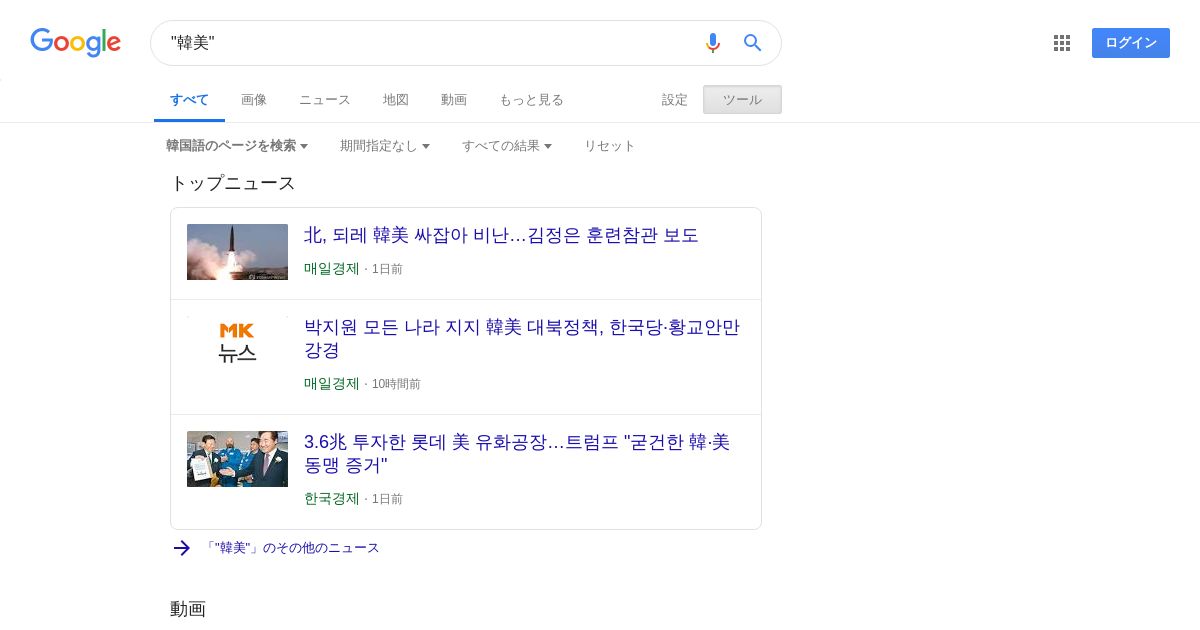This screenshot has width=1200, height=630.
Task: Click the Lotte plant ceremony thumbnail
Action: [237, 459]
